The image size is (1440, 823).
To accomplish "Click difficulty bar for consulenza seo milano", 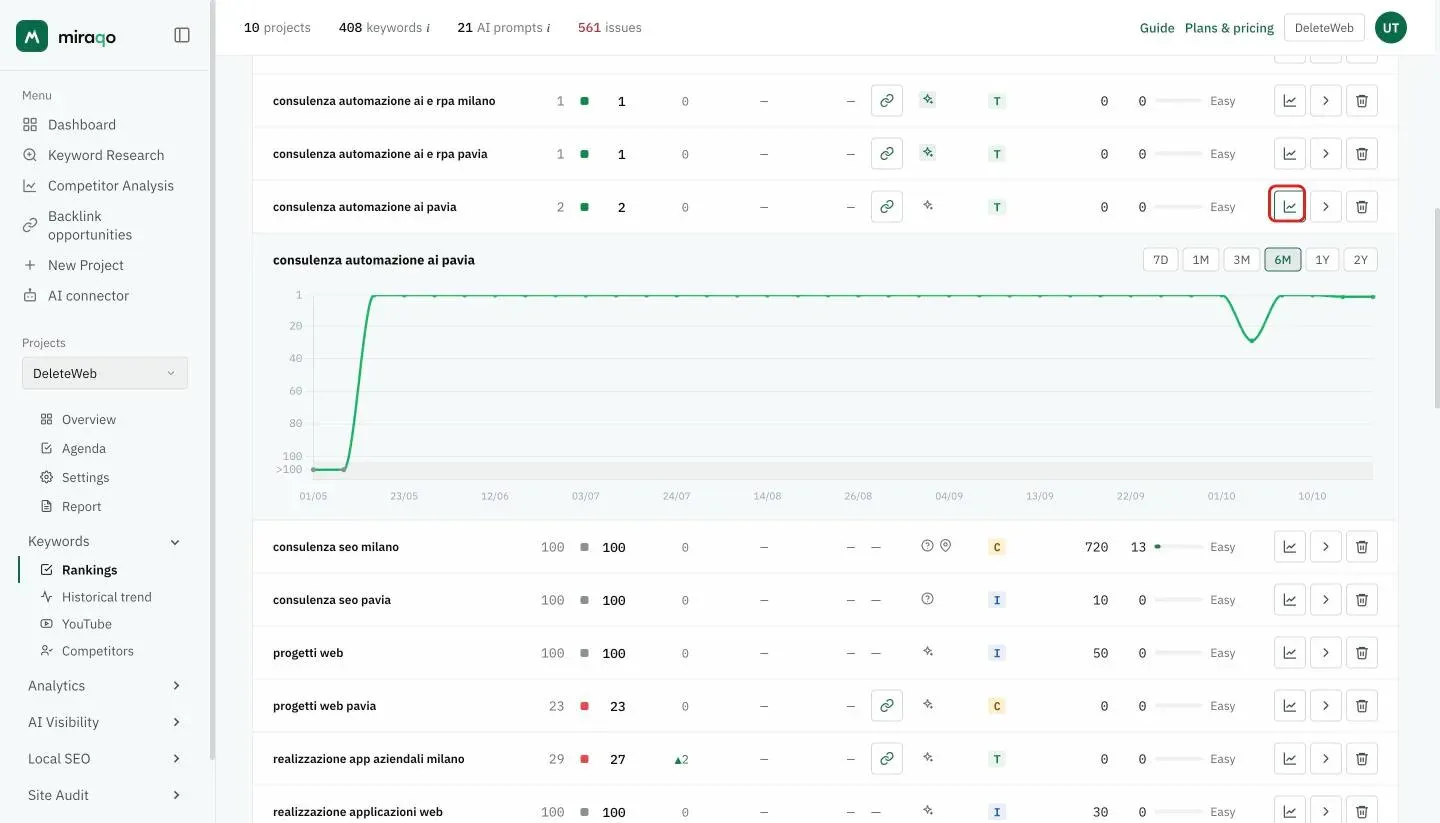I will tap(1178, 547).
